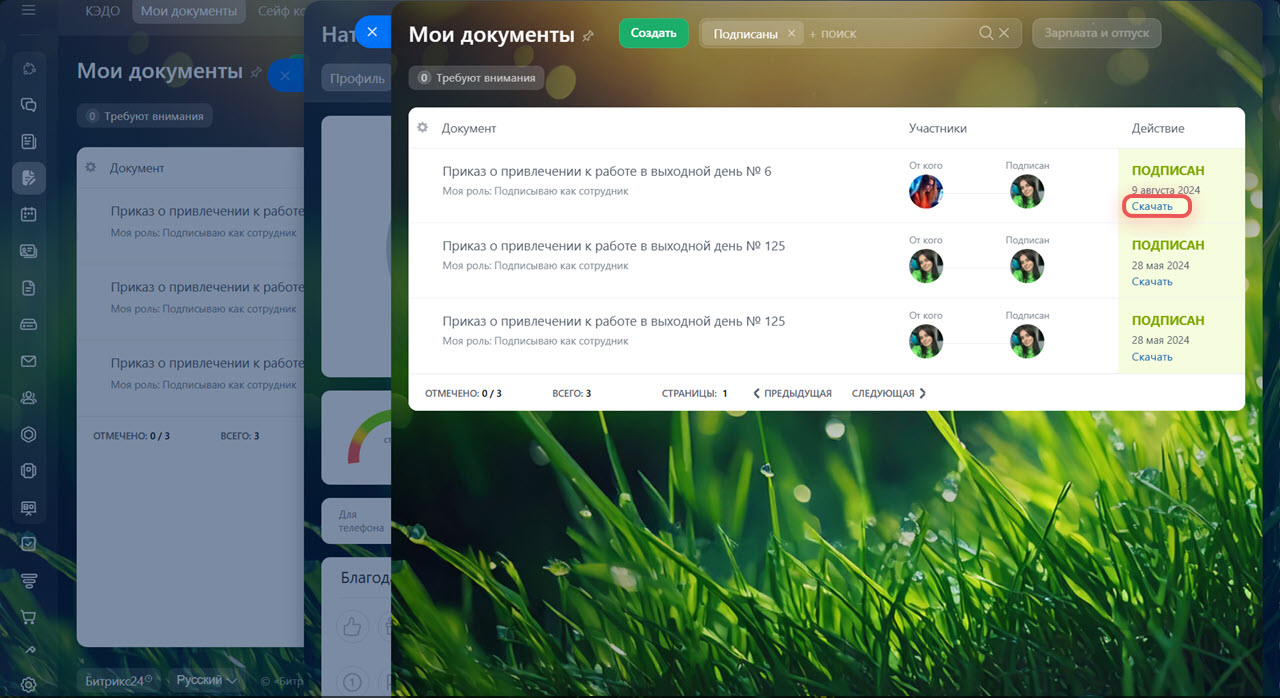This screenshot has width=1280, height=698.
Task: Click the presentation board icon in sidebar
Action: (x=29, y=508)
